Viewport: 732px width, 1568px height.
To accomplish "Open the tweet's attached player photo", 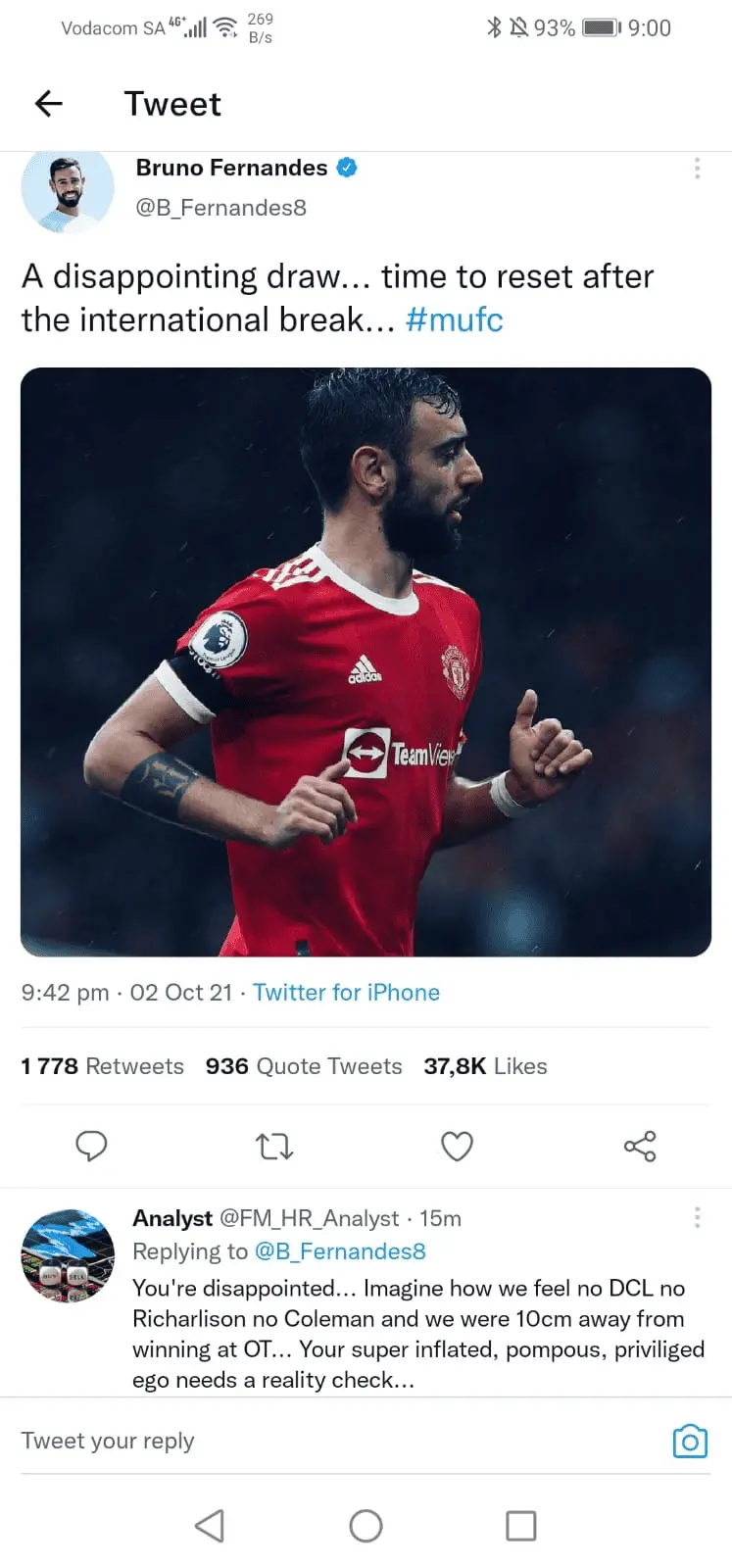I will tap(366, 661).
